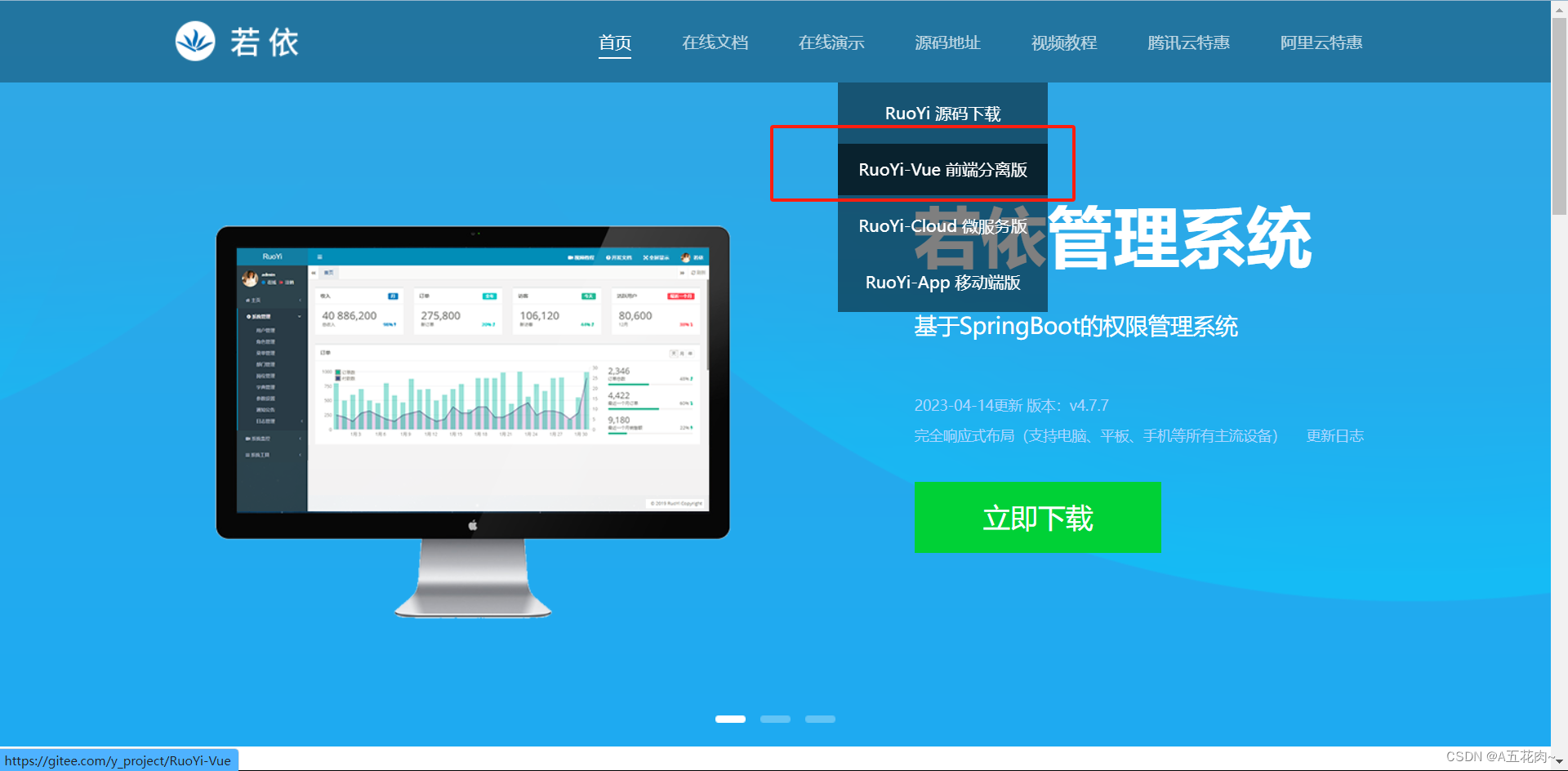Image resolution: width=1568 pixels, height=771 pixels.
Task: Click the green 立即下载 button
Action: pos(1037,517)
